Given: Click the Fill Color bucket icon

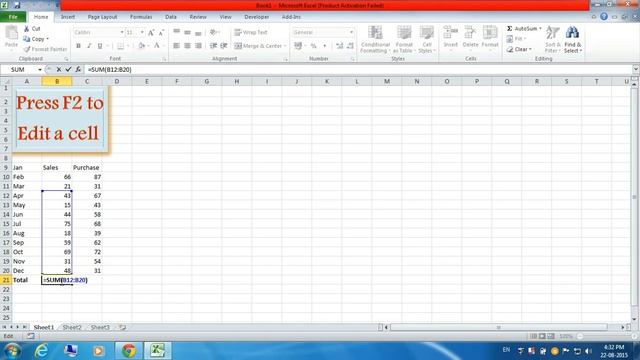Looking at the screenshot, I should tap(141, 46).
